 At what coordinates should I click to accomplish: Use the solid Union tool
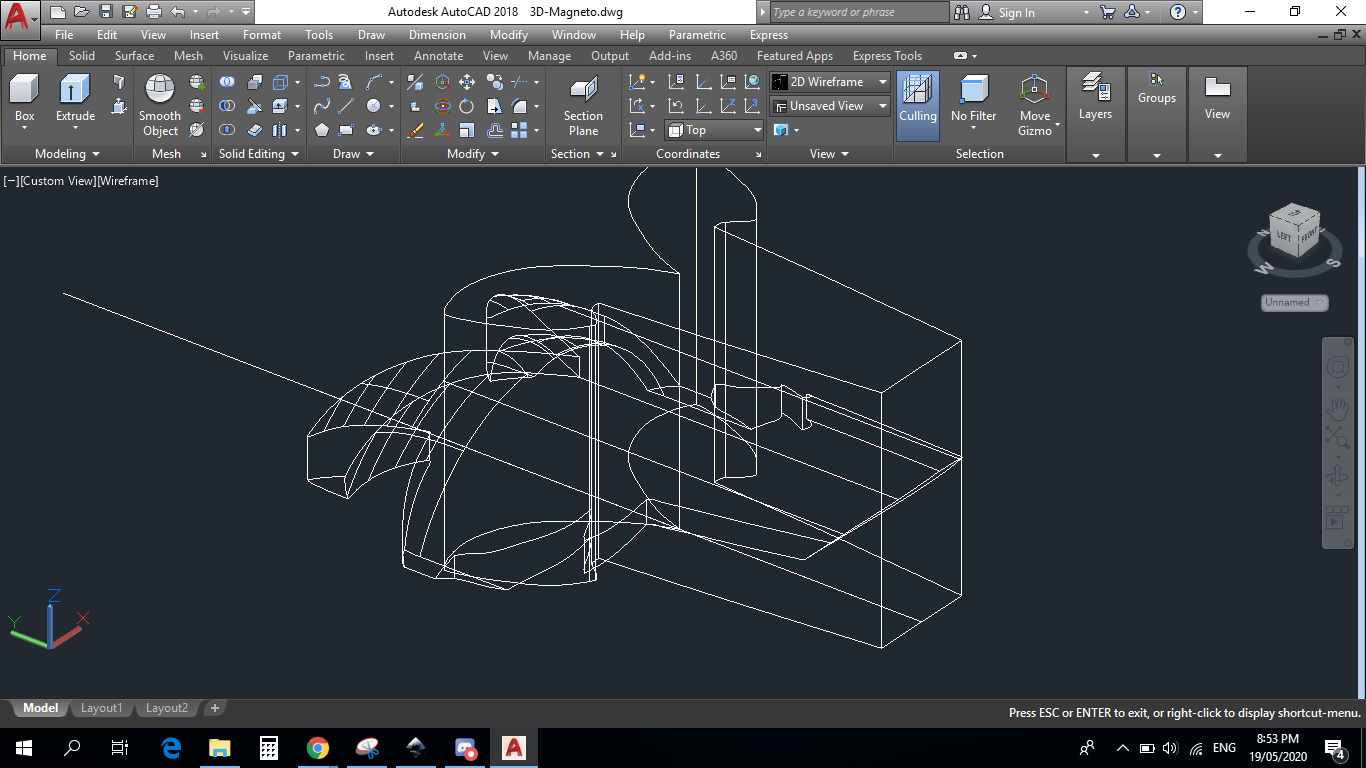coord(228,82)
